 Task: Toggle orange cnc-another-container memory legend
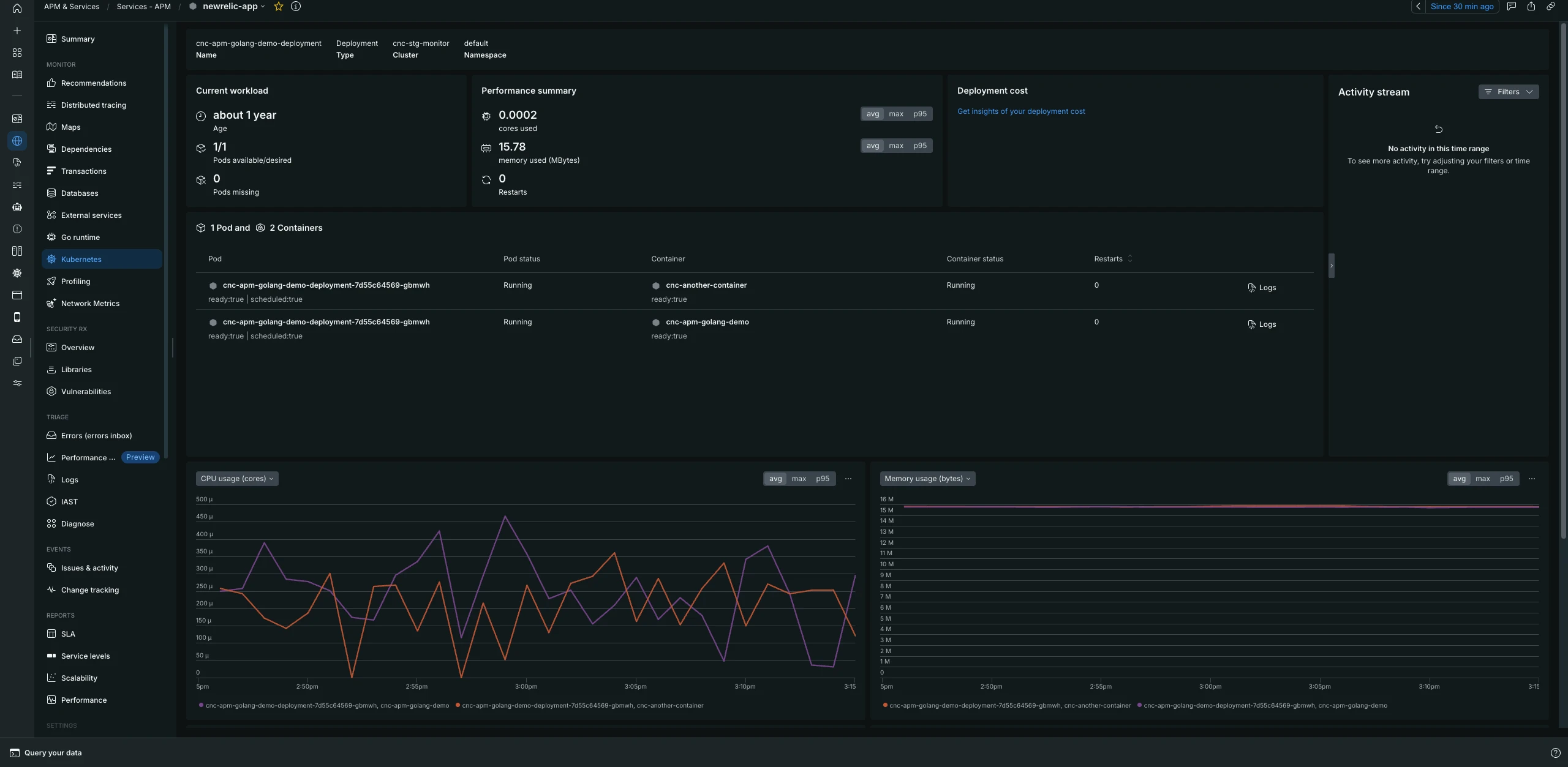(1006, 706)
